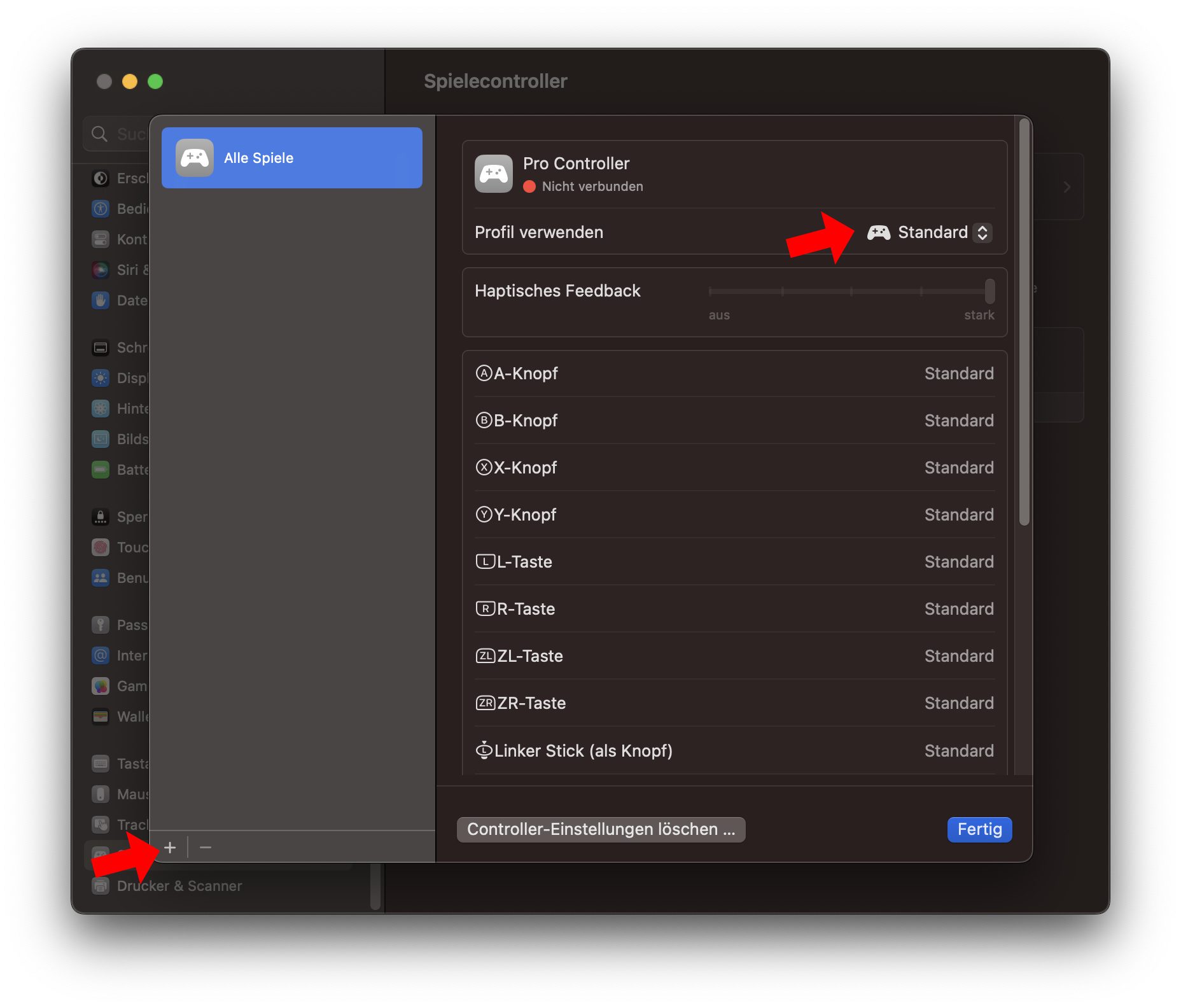Open the Y-Knopf mapping row
Screen dimensions: 1181x1008
(734, 515)
